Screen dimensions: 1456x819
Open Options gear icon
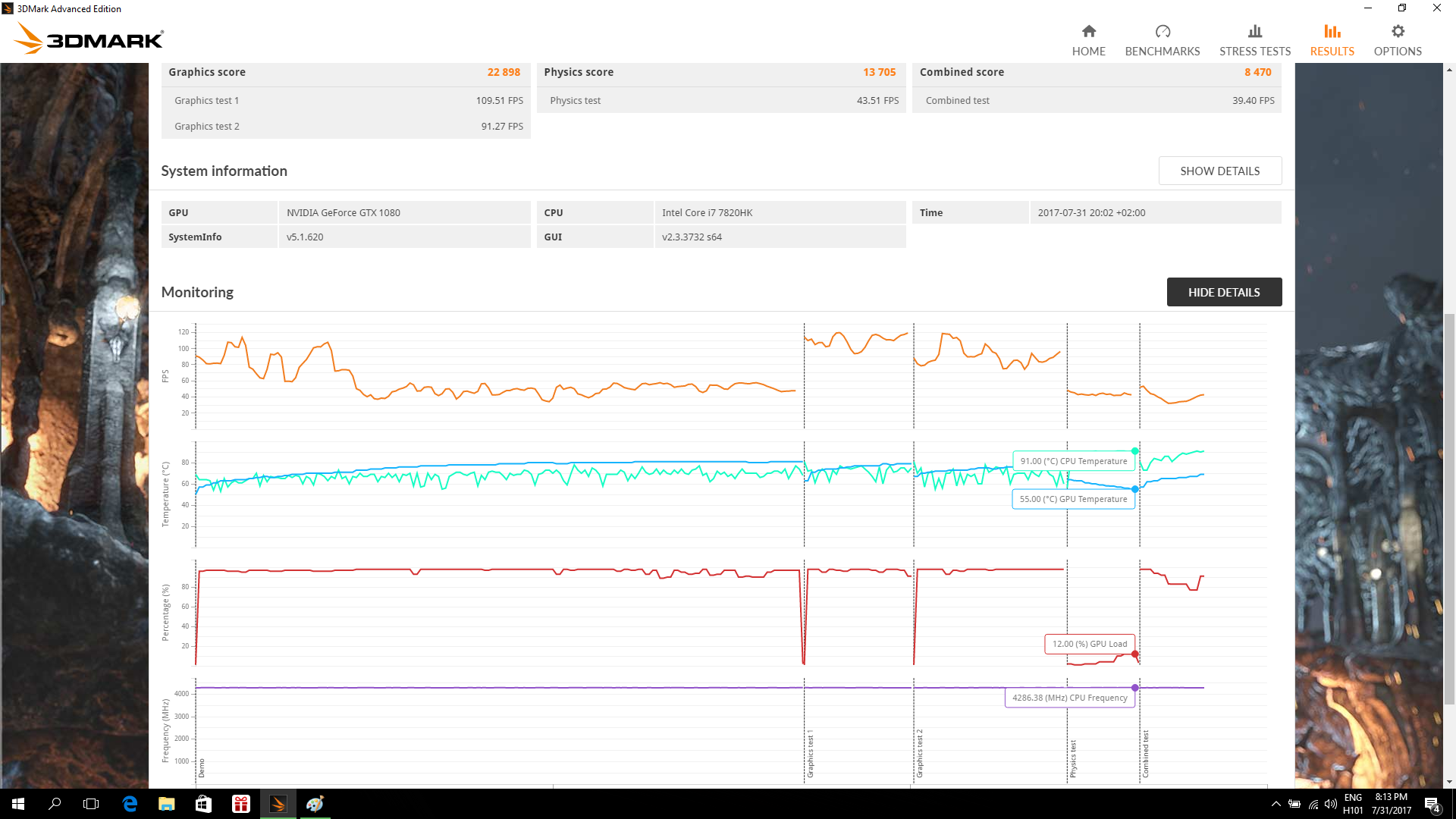point(1398,32)
